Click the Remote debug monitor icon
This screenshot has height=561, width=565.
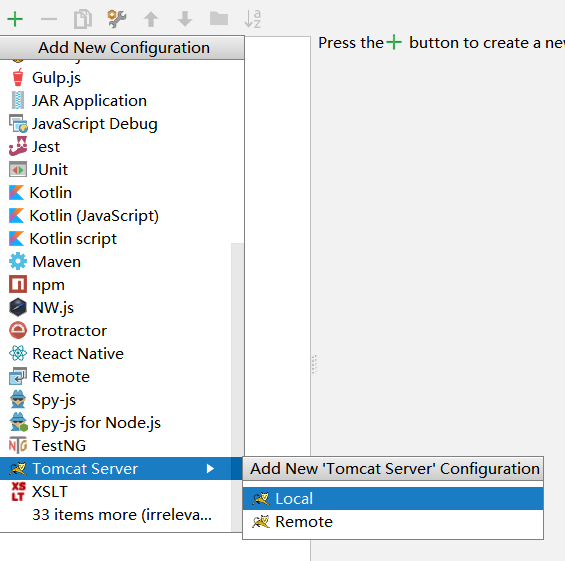[x=18, y=377]
